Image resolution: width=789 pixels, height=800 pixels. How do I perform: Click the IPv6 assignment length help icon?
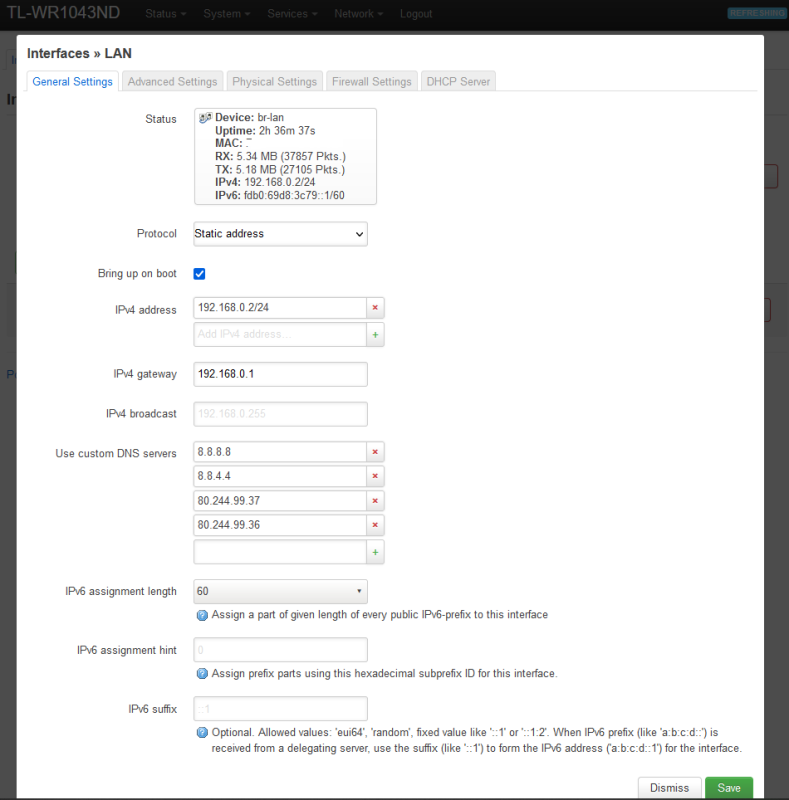coord(202,615)
